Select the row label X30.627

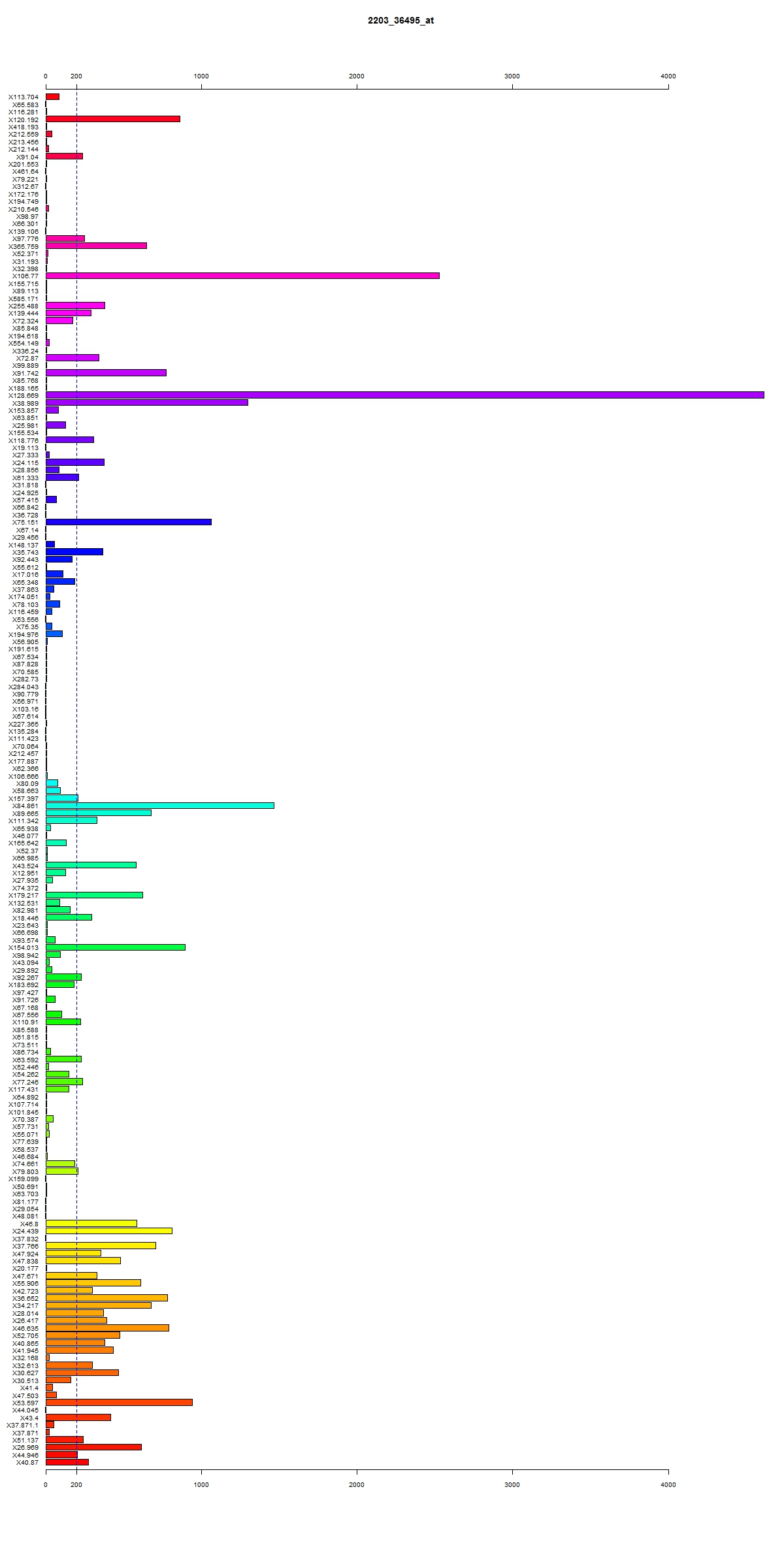point(25,1373)
